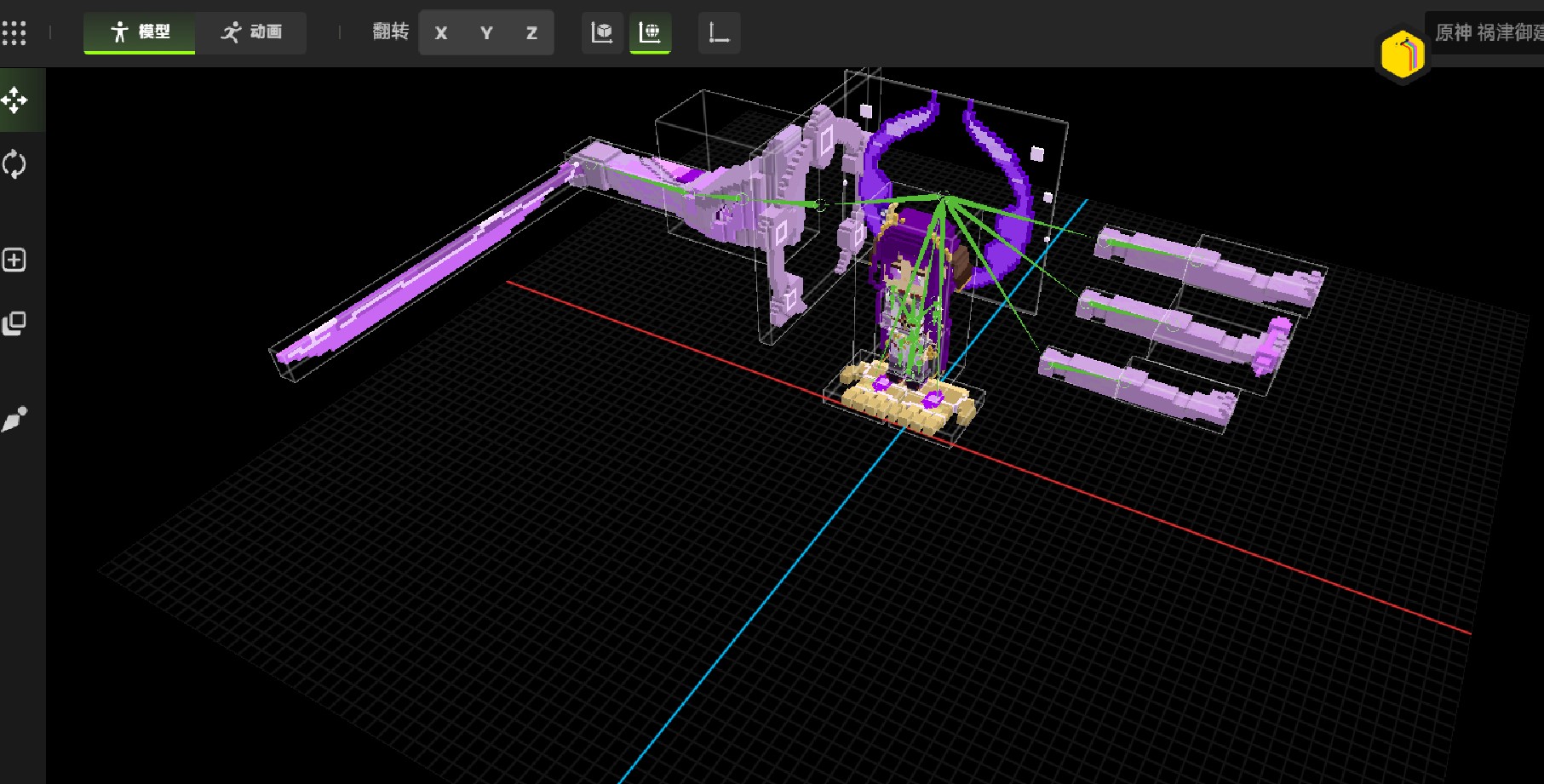Click the add new part plus icon

click(x=14, y=260)
